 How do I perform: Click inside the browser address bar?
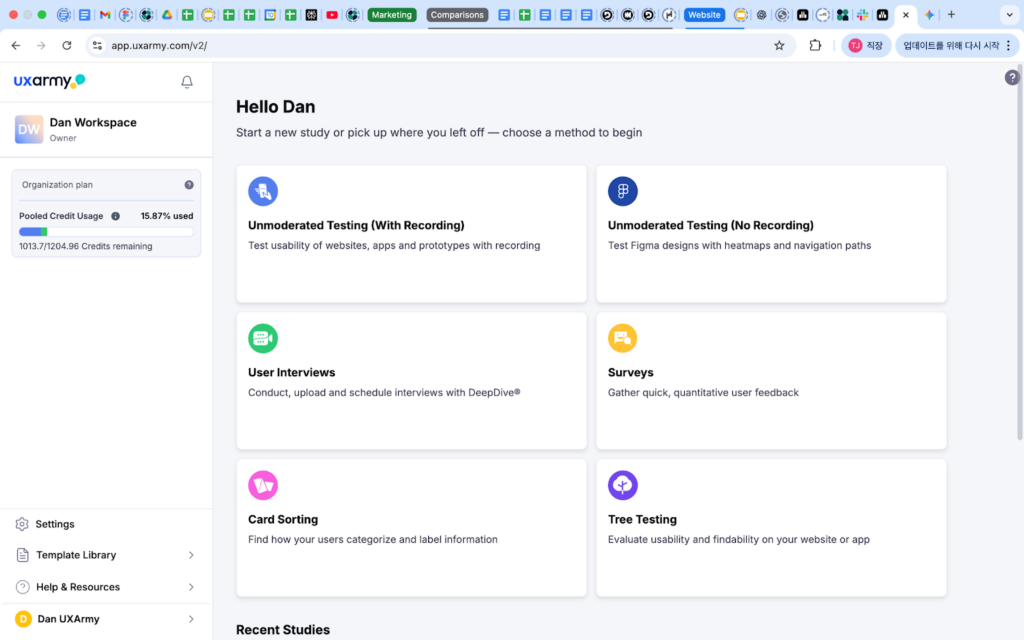300,45
